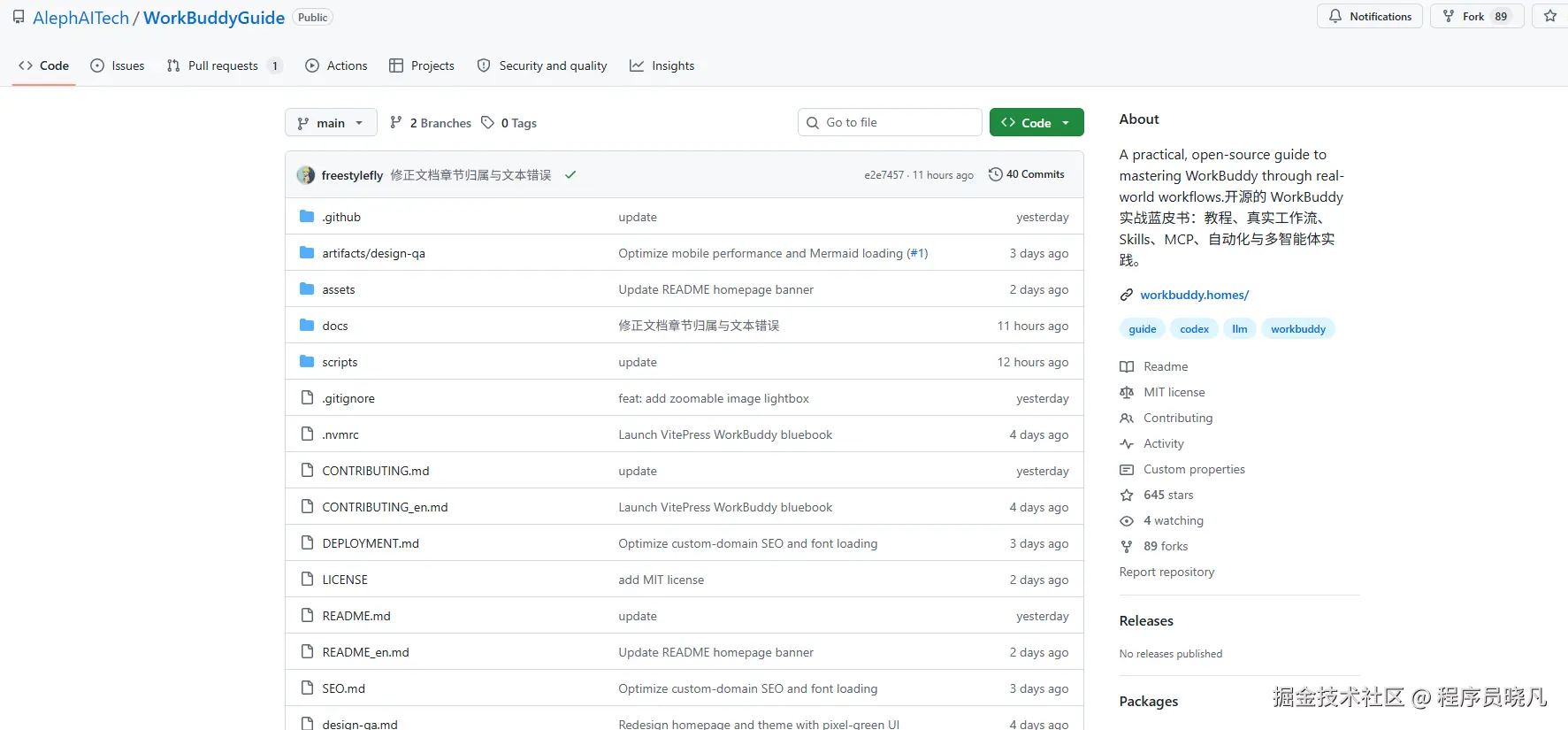Open the Pull requests tab
The image size is (1568, 730).
click(225, 65)
